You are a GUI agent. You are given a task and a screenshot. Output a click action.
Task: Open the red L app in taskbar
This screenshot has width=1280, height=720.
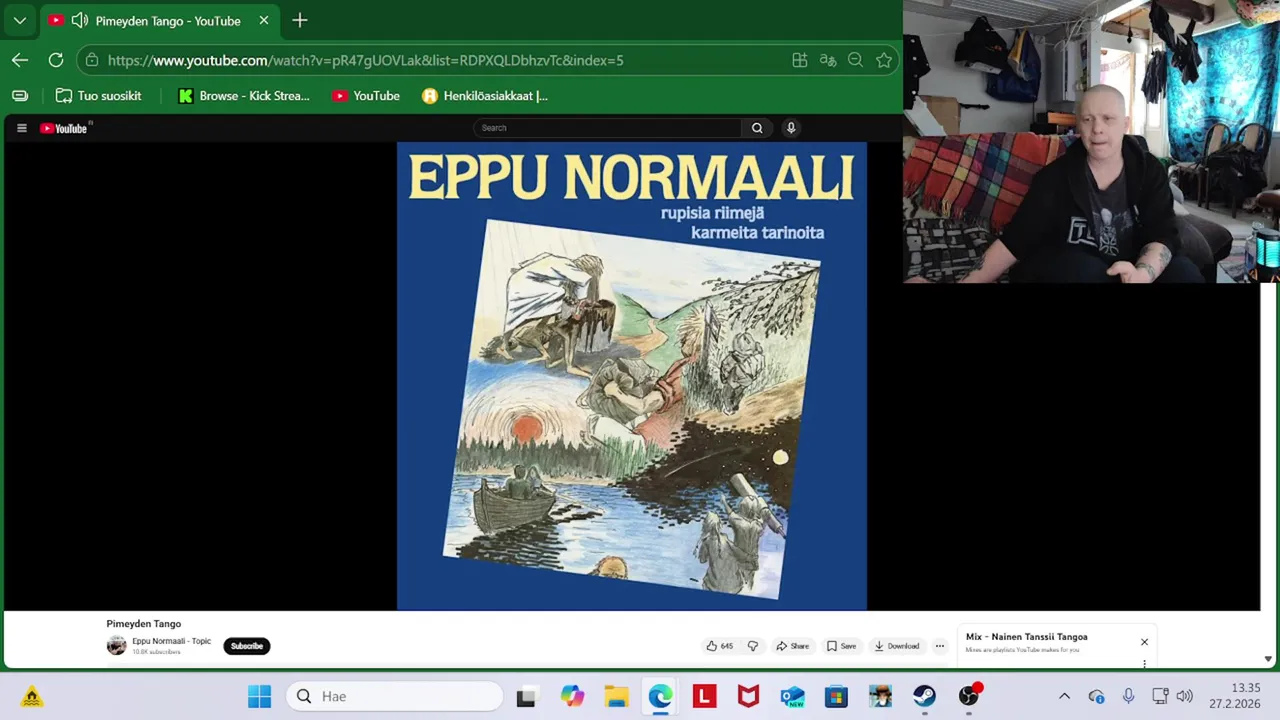(x=704, y=696)
